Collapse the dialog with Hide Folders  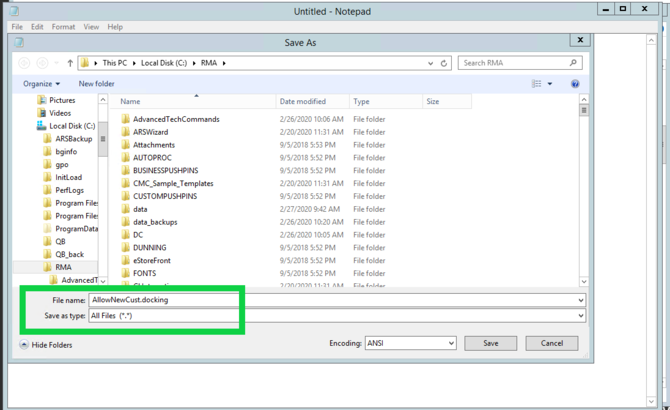[x=46, y=345]
